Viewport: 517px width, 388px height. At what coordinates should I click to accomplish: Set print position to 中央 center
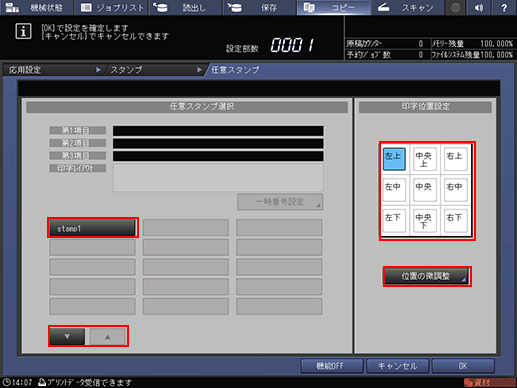click(425, 190)
